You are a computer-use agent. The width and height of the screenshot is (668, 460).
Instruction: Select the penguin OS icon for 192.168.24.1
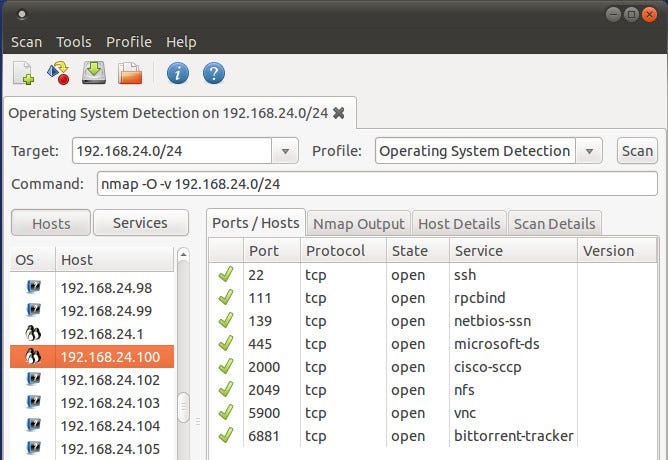click(x=33, y=334)
